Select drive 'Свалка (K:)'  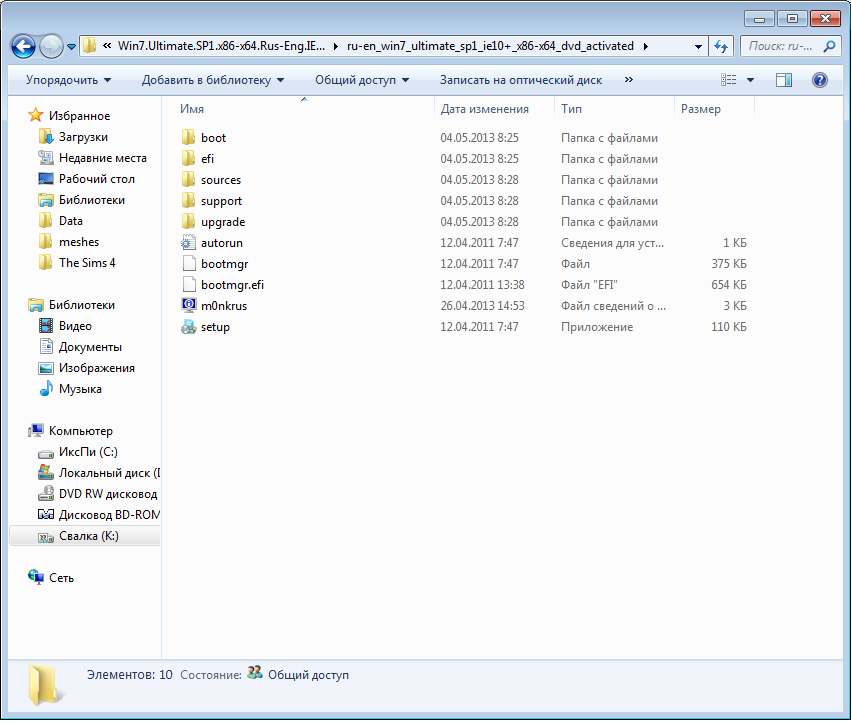(x=85, y=536)
